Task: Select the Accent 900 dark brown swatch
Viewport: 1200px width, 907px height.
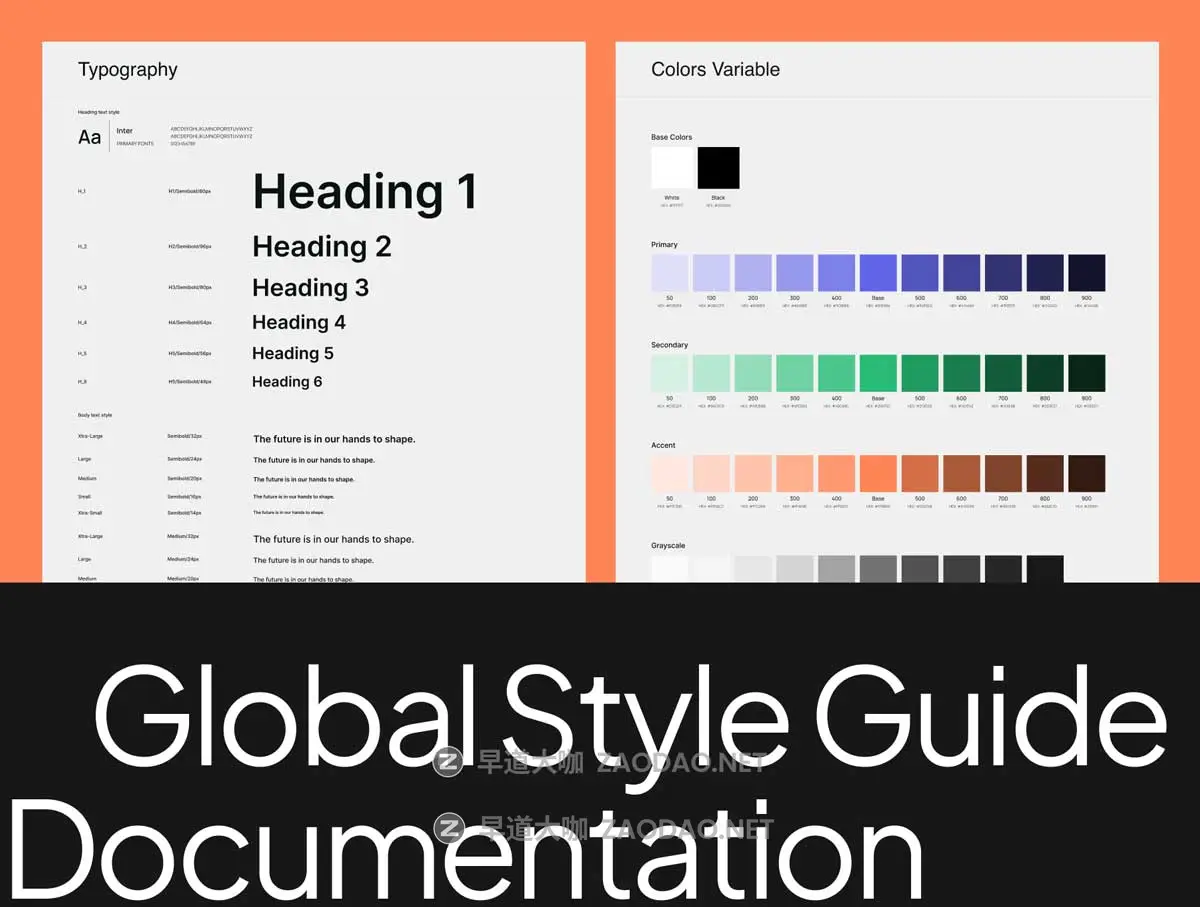Action: (1086, 473)
